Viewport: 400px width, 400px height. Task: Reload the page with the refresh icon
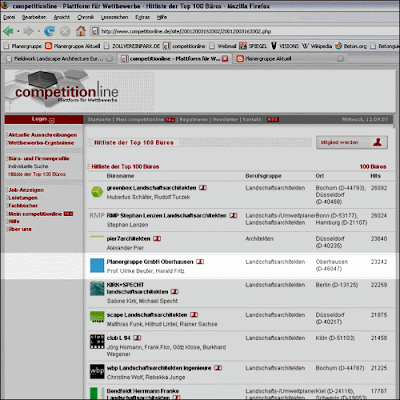[49, 31]
